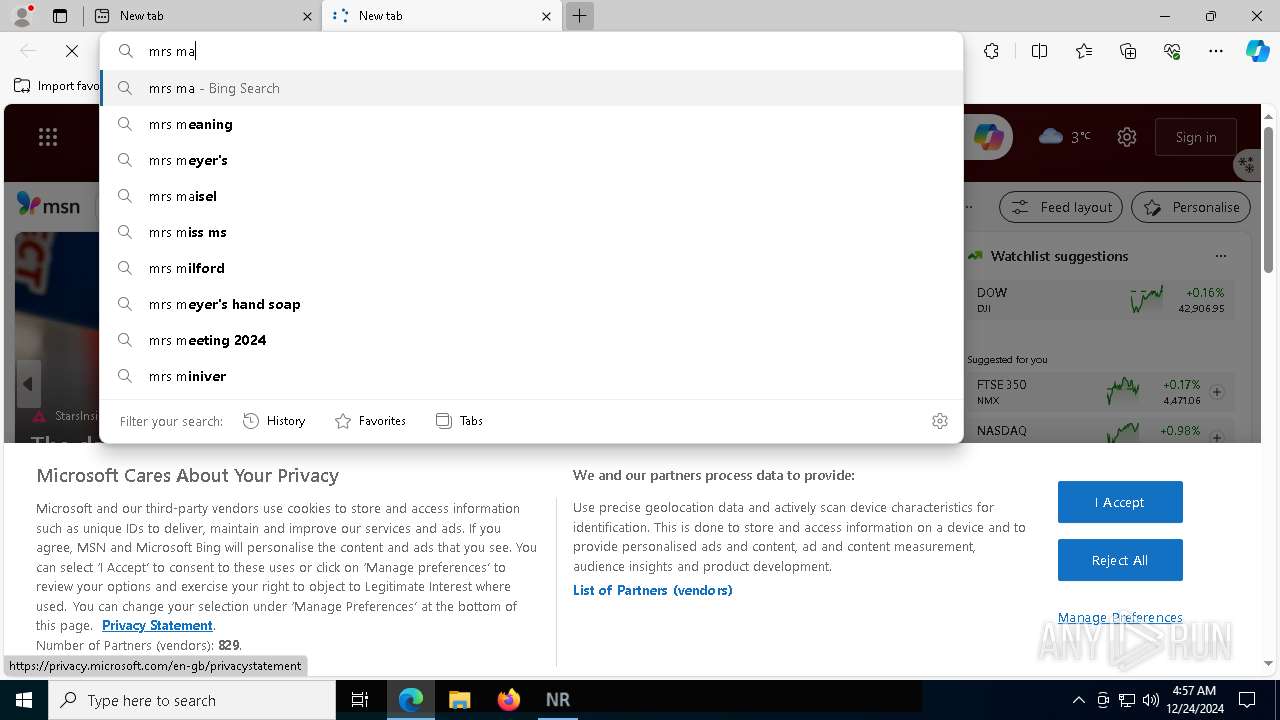
Task: Open the Windows Start menu
Action: (x=24, y=700)
